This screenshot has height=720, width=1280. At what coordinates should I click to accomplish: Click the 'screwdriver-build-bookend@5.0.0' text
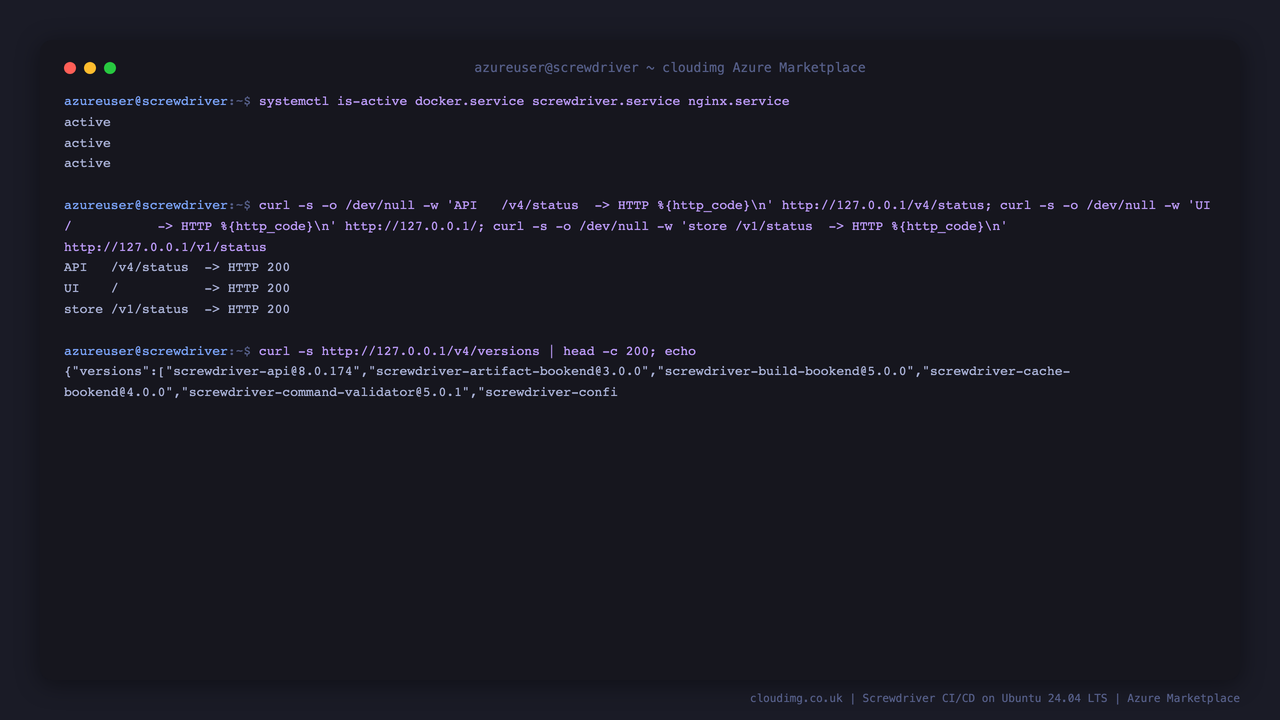click(x=789, y=371)
